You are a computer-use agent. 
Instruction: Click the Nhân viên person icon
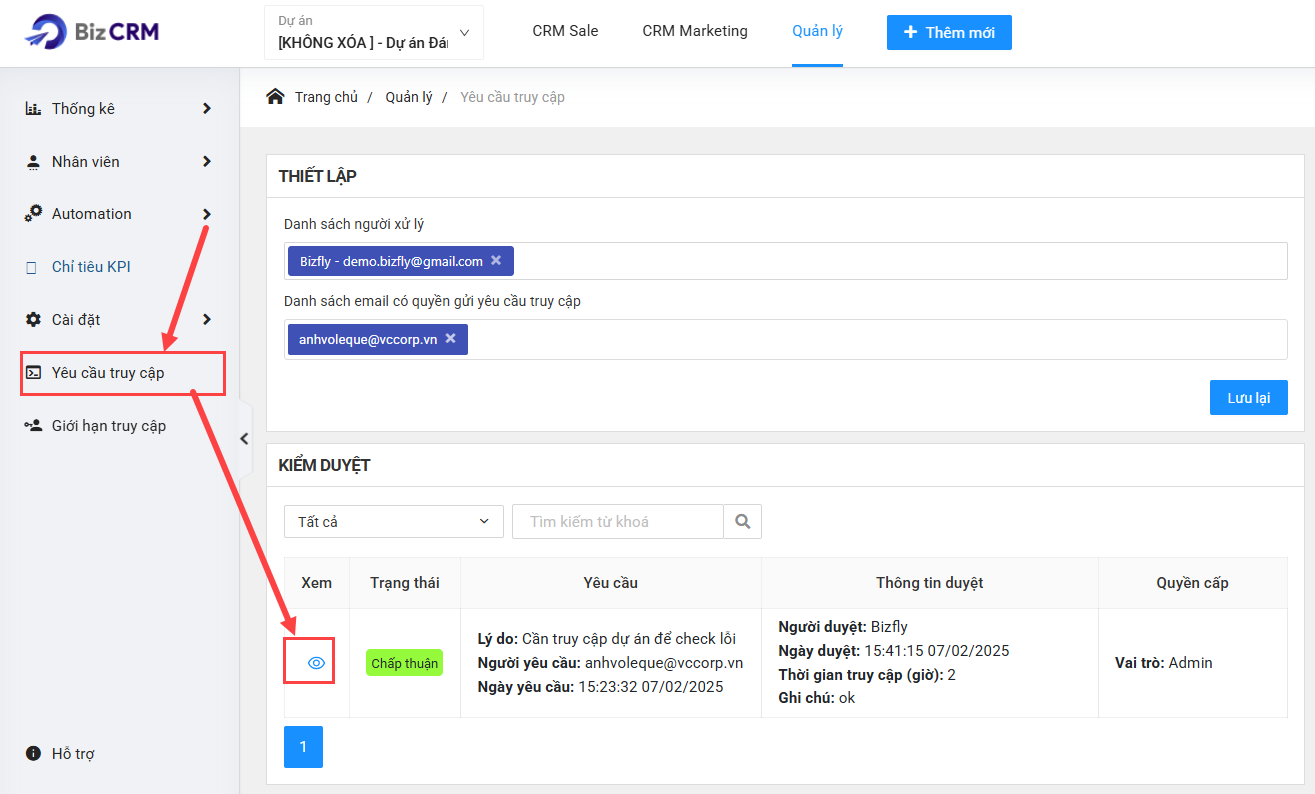pos(33,162)
